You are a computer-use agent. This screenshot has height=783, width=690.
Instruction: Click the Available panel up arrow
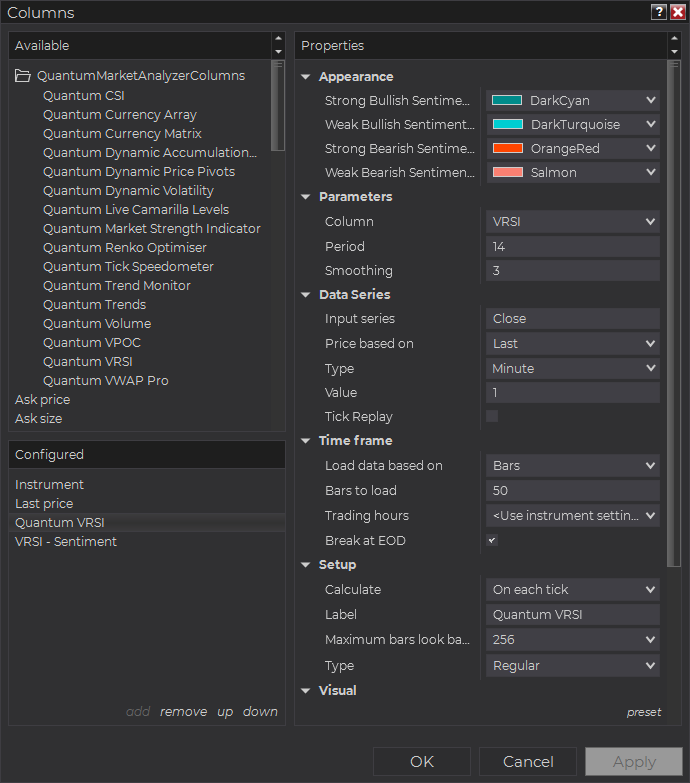(279, 38)
